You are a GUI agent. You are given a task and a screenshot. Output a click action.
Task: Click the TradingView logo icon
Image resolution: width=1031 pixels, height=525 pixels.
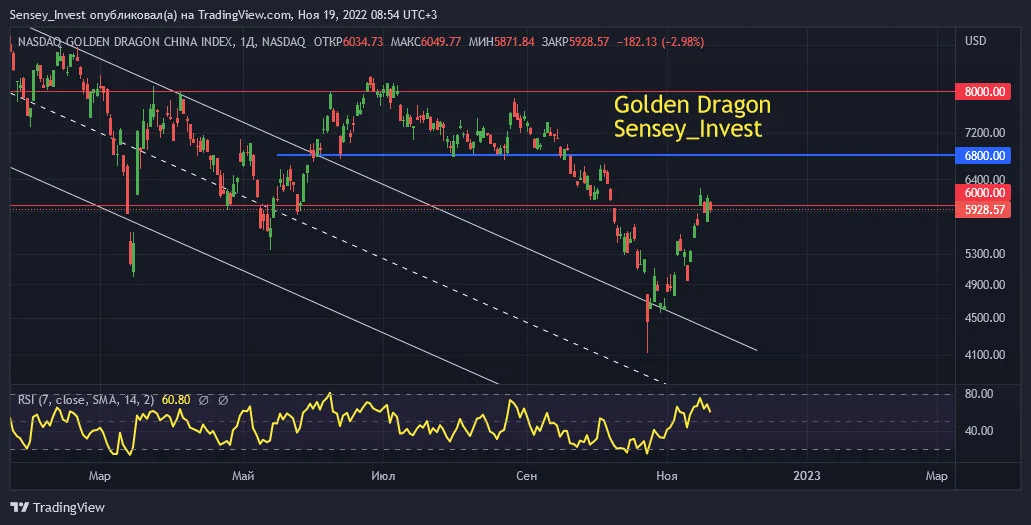pos(20,507)
